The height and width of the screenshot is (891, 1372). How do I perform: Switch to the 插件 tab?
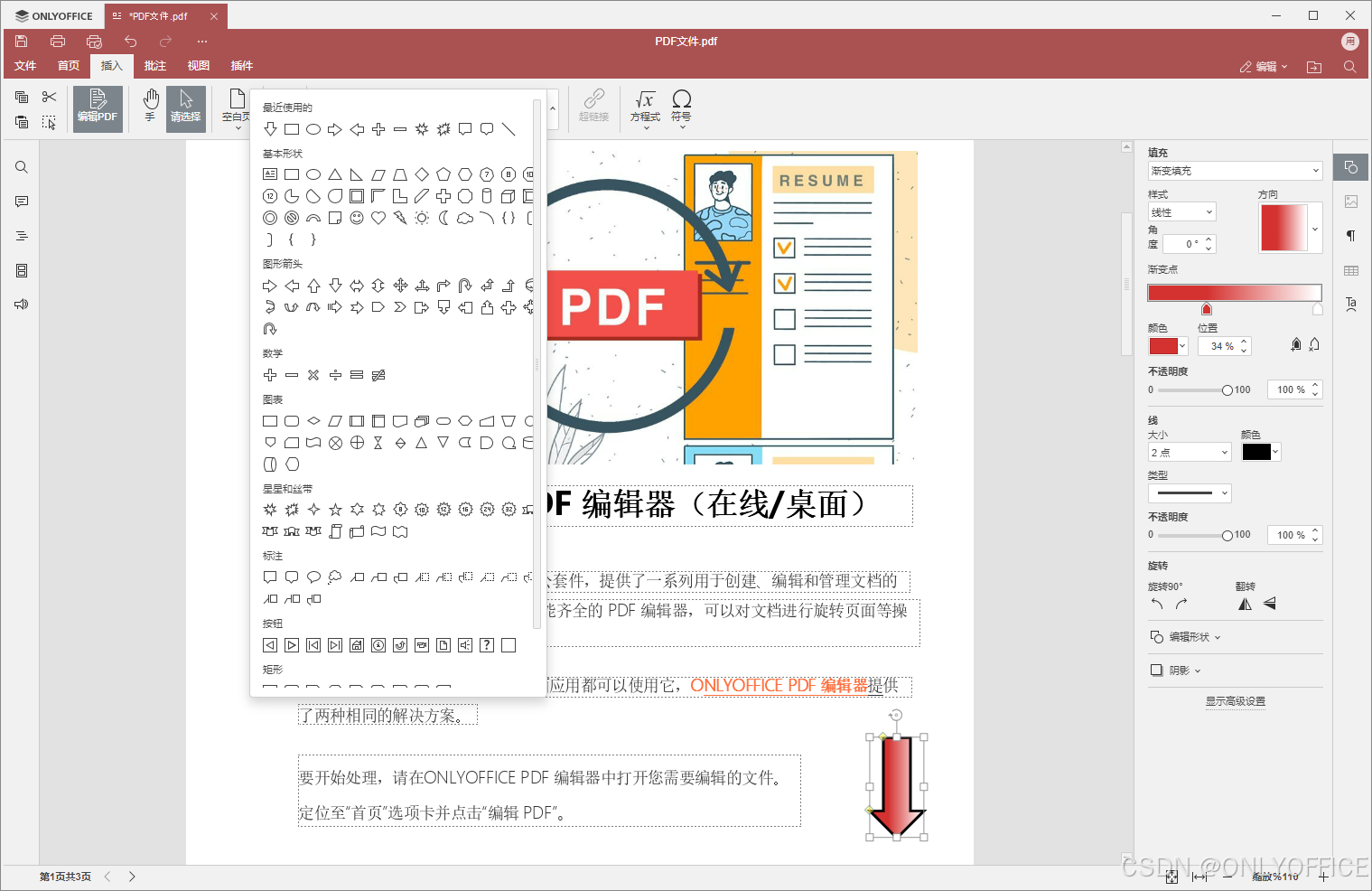pyautogui.click(x=242, y=66)
